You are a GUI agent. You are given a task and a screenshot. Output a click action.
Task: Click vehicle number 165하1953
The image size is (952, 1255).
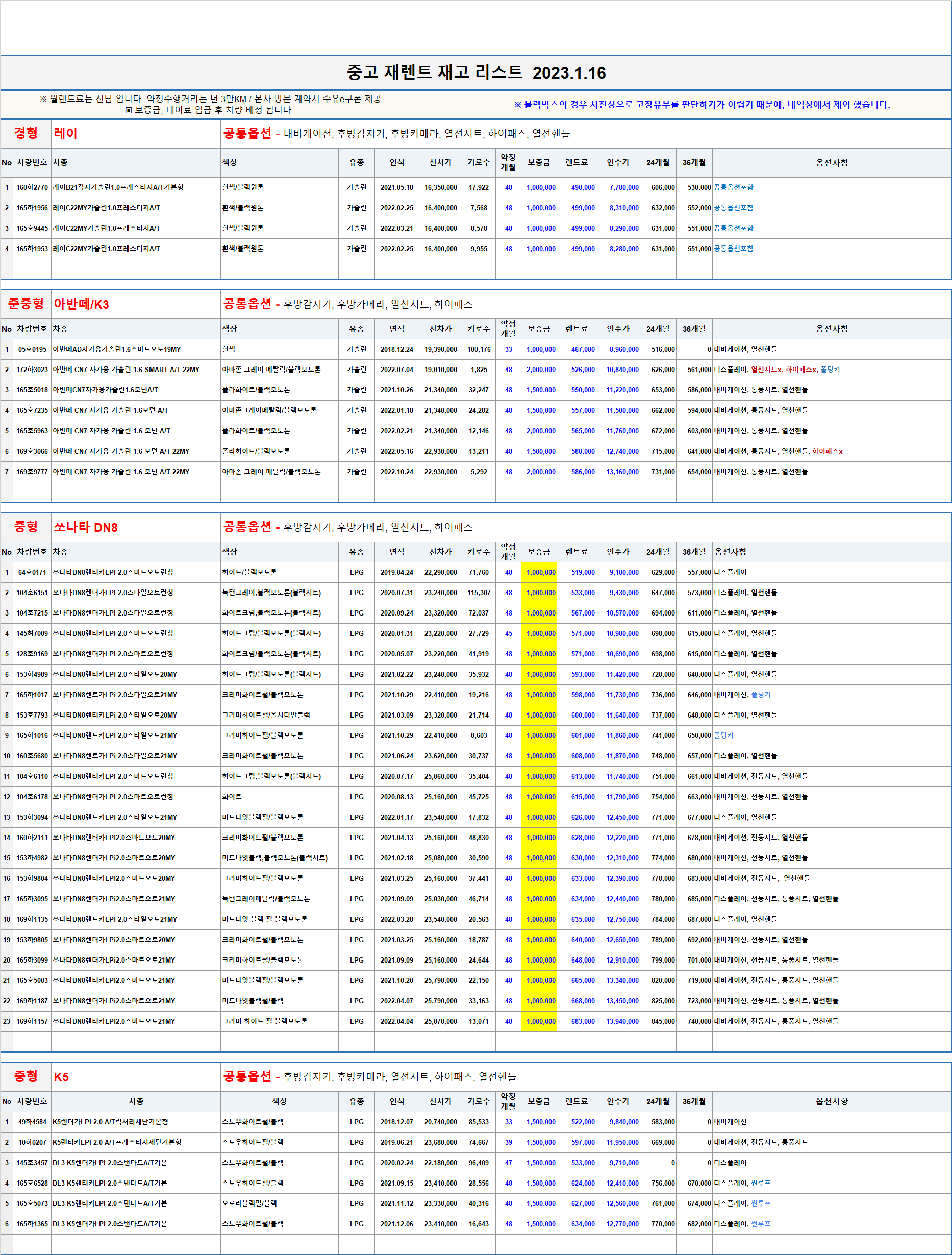tap(32, 249)
